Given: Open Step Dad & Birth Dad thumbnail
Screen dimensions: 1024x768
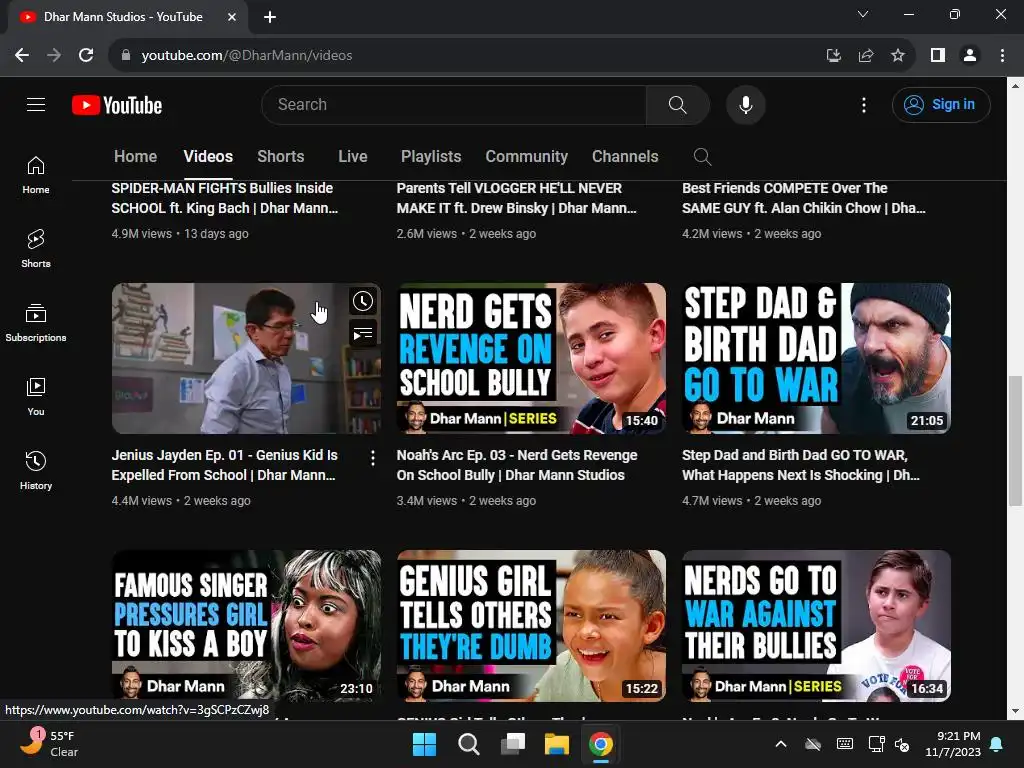Looking at the screenshot, I should click(x=816, y=358).
